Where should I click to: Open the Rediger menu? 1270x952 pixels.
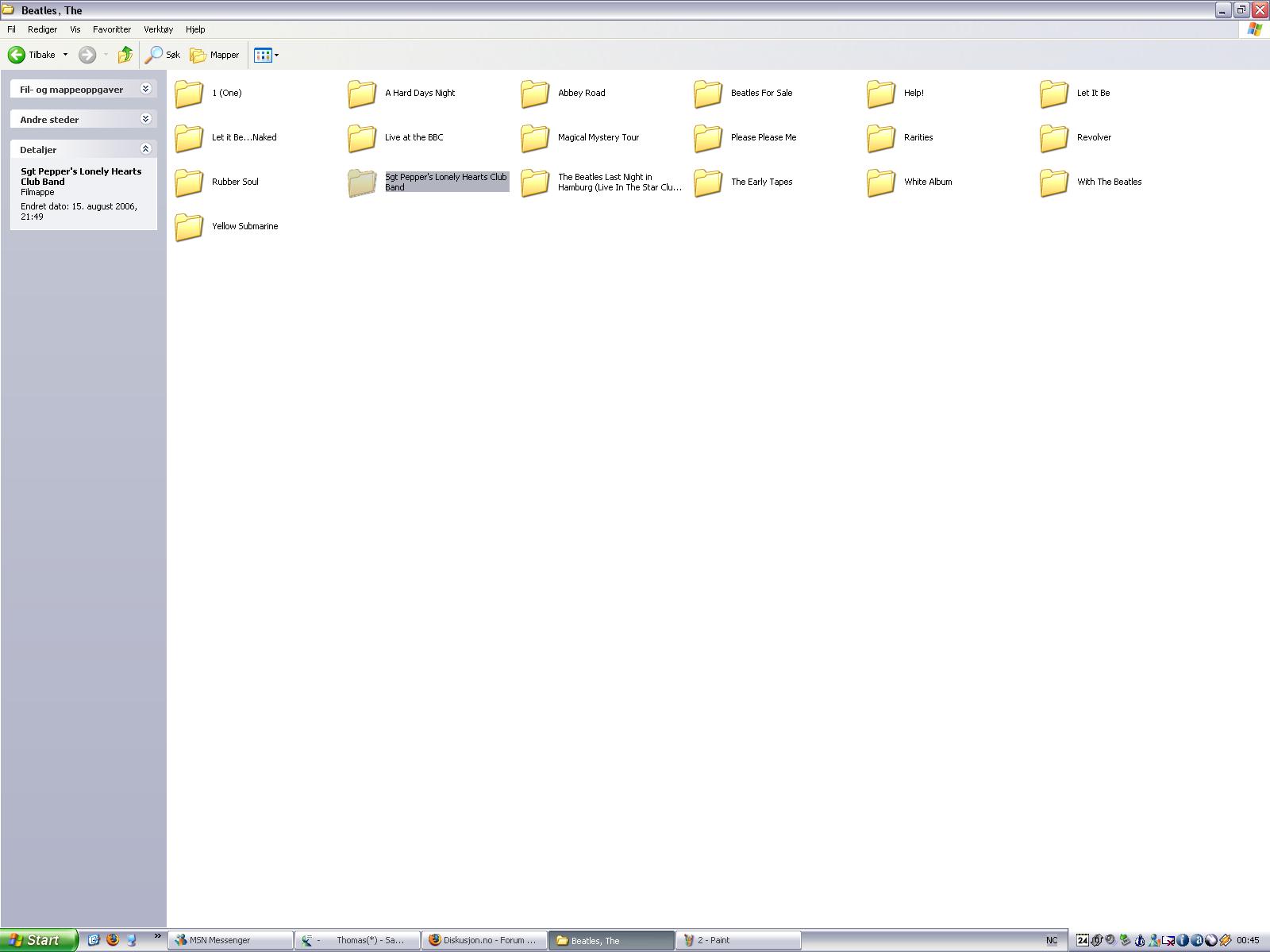[42, 29]
